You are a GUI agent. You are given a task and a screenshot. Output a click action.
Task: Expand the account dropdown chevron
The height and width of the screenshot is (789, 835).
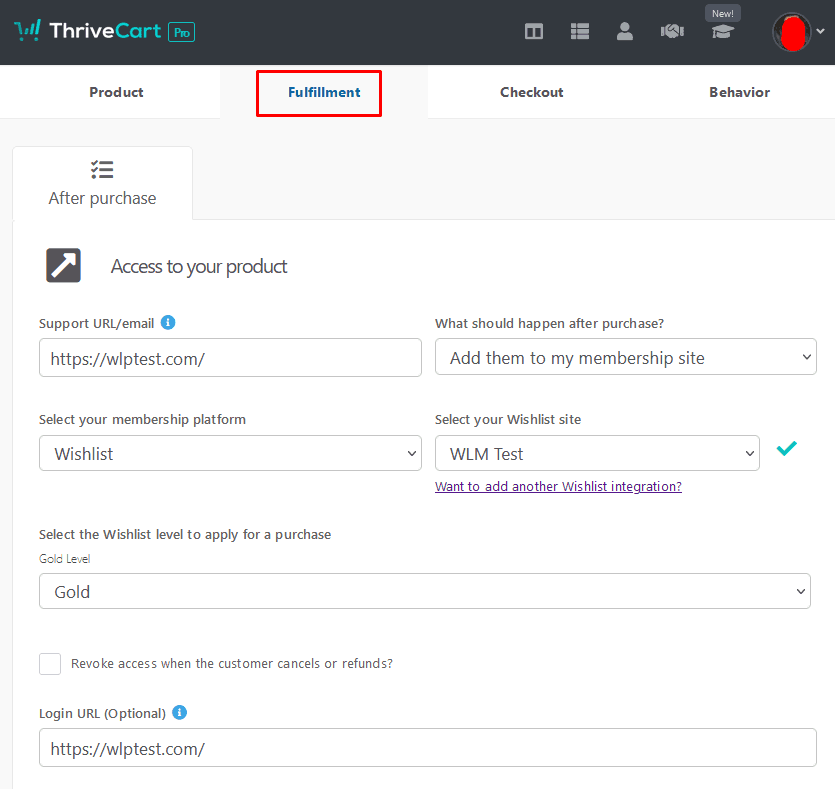(x=821, y=31)
